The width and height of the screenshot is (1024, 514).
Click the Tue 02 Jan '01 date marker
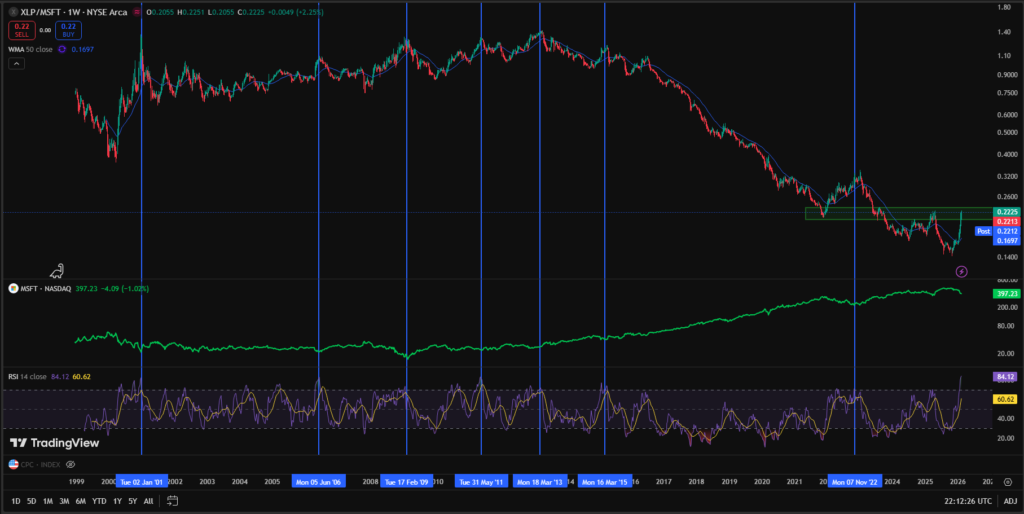142,482
